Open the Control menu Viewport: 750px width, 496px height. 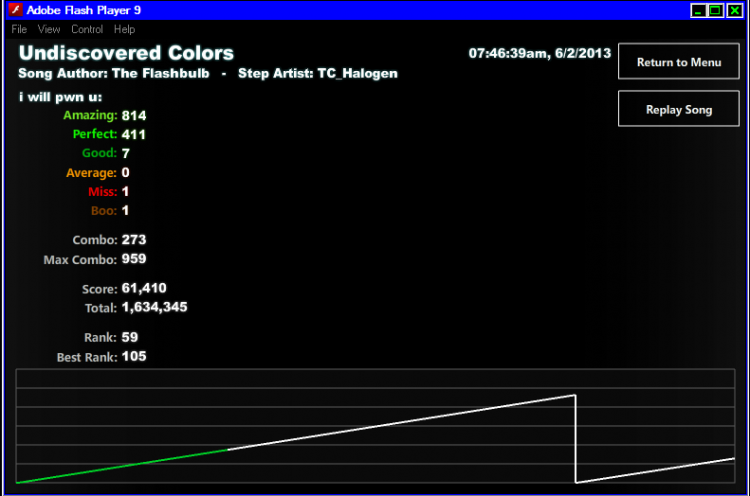pos(87,29)
